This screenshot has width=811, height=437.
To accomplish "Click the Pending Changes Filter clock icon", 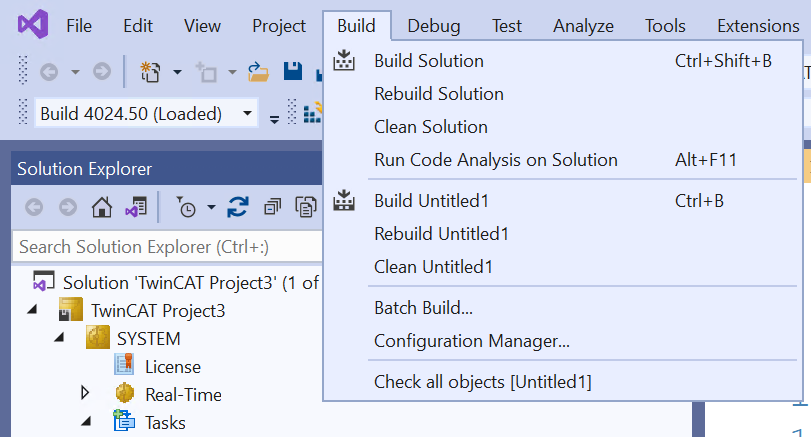I will [x=186, y=207].
